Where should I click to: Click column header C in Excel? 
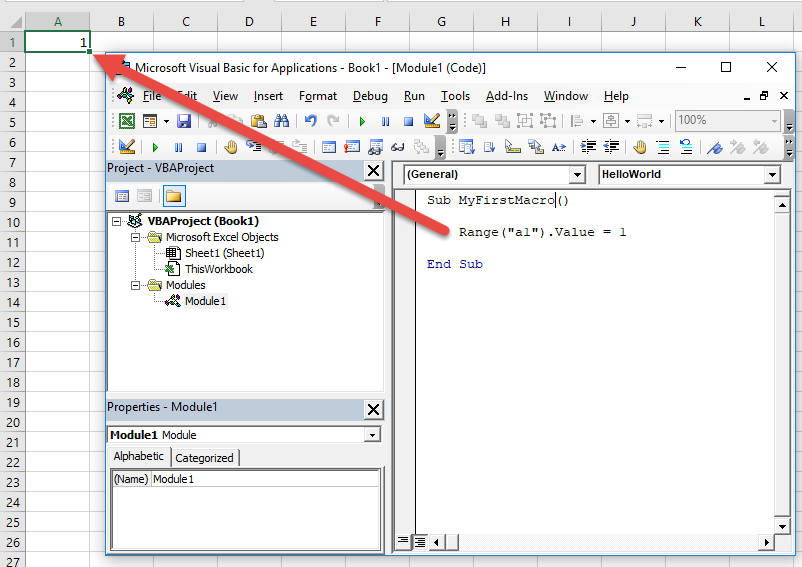(186, 21)
